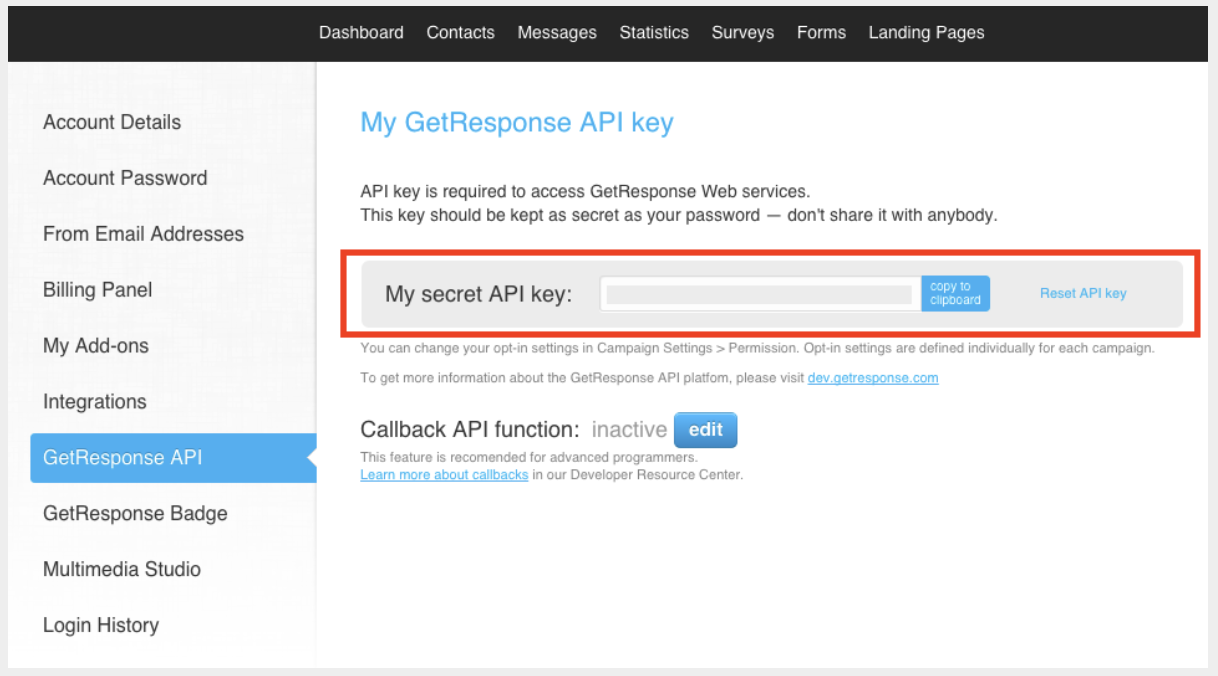Reset the API key
This screenshot has height=676, width=1218.
coord(1083,294)
